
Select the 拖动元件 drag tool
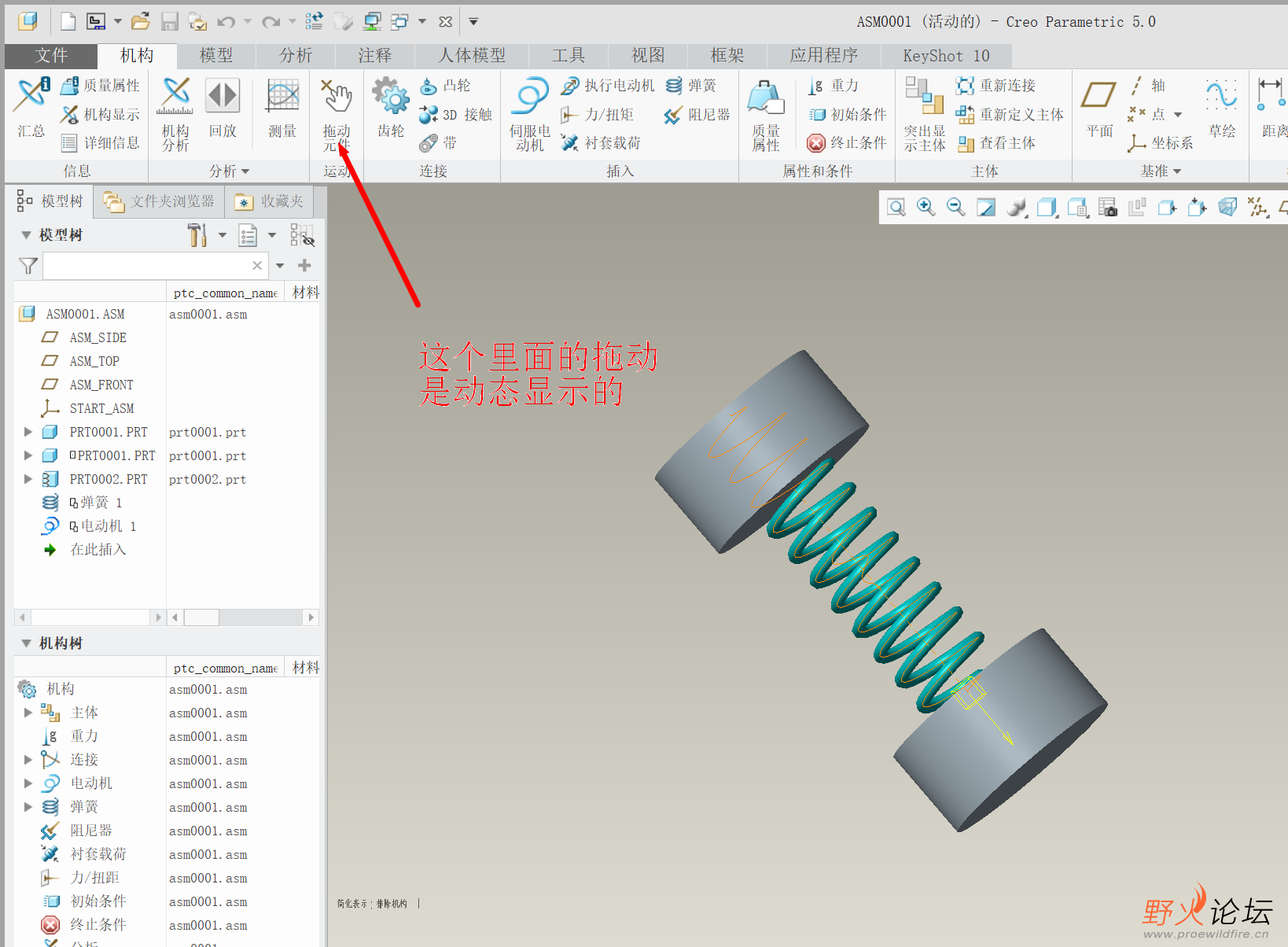tap(337, 115)
